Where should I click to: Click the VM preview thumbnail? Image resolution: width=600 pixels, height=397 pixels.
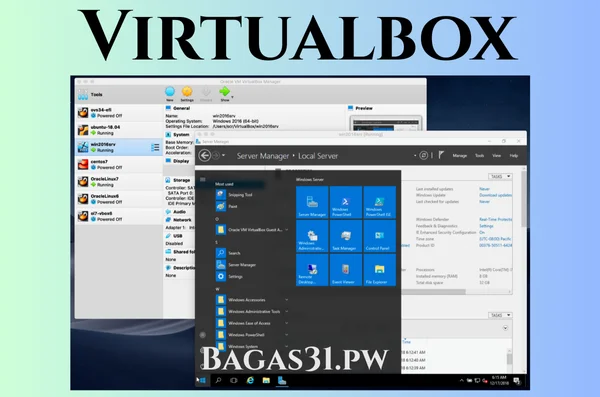[x=386, y=124]
